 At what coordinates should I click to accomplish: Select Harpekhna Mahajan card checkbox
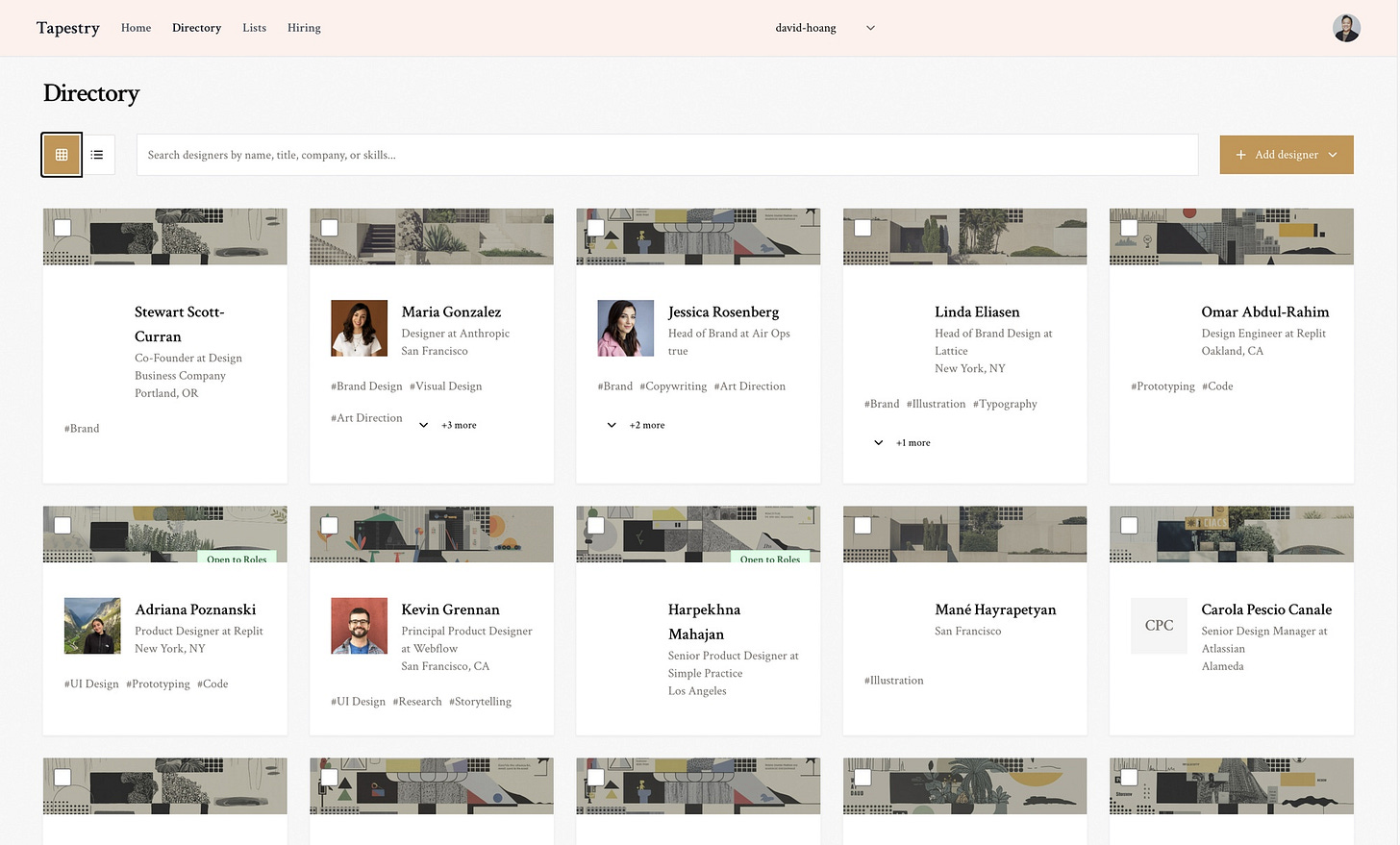coord(595,526)
